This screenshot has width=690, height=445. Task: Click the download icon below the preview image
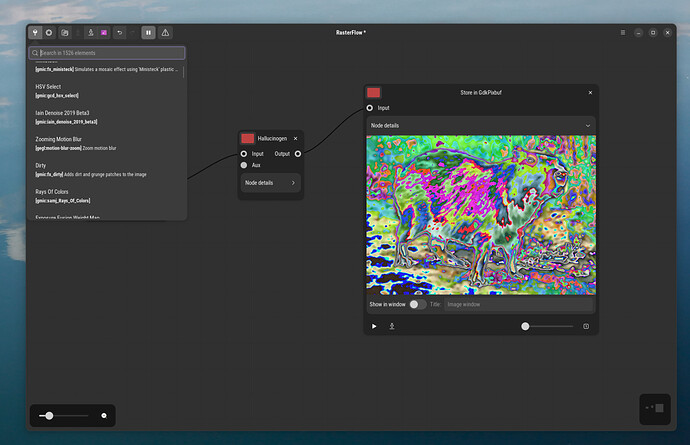[391, 326]
